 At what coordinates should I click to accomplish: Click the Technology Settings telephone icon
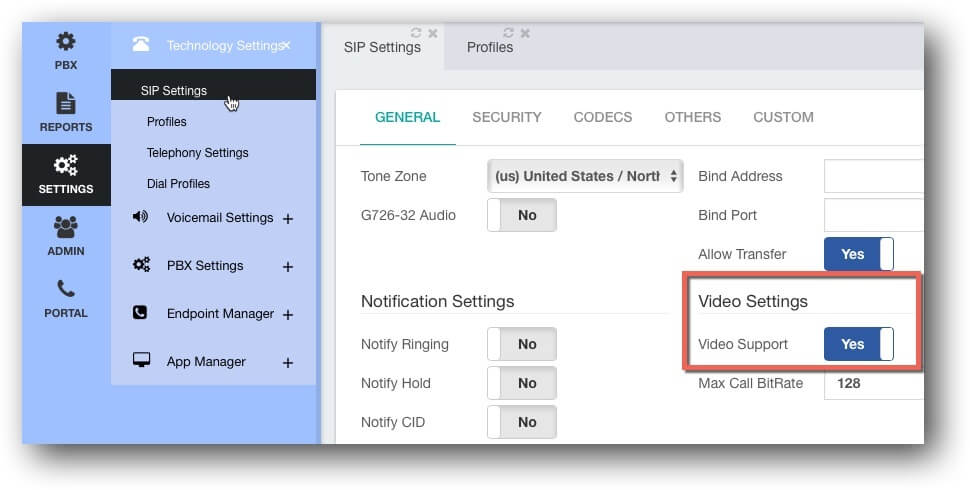pos(141,45)
